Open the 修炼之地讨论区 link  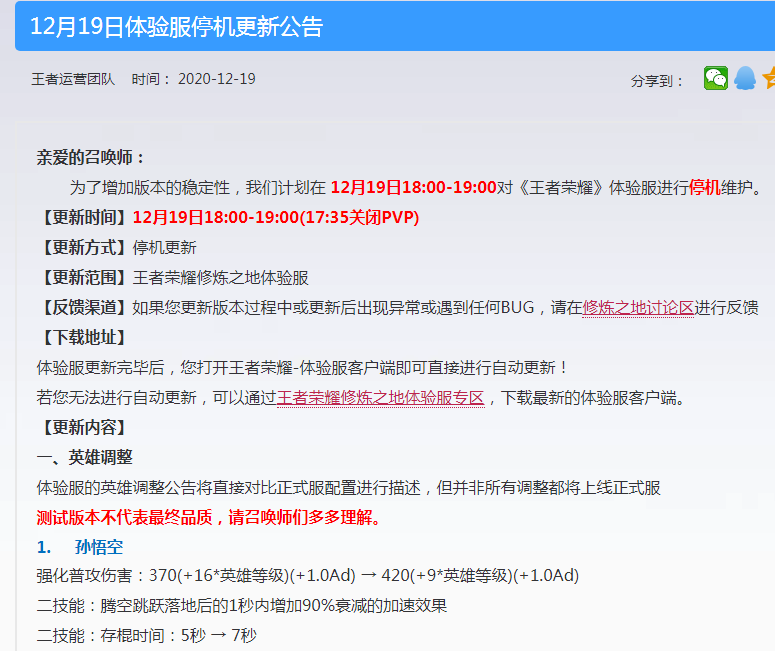638,308
